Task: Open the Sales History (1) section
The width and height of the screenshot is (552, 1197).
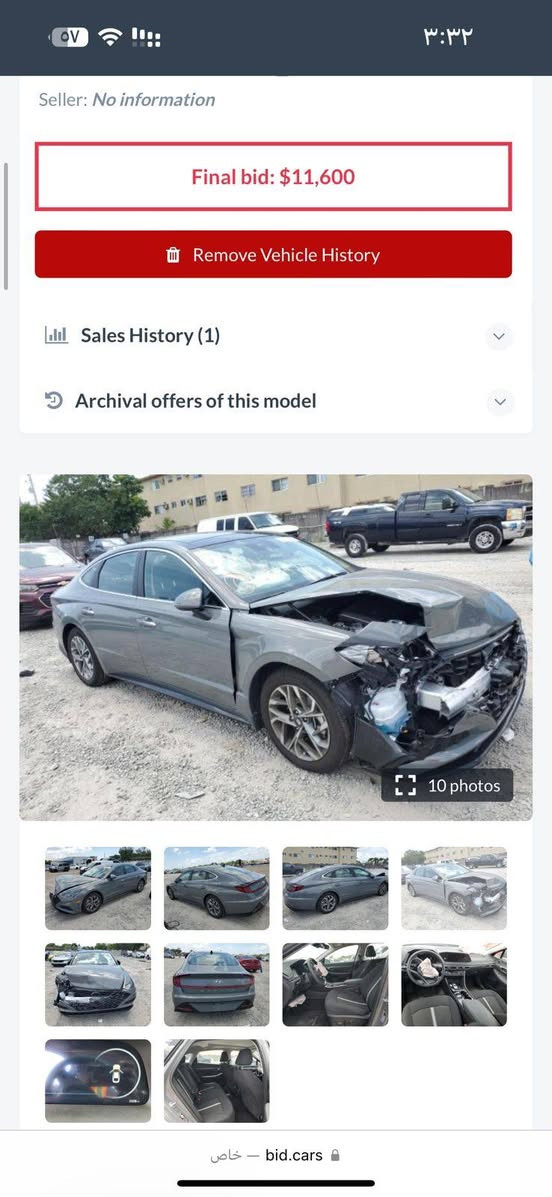Action: click(276, 336)
